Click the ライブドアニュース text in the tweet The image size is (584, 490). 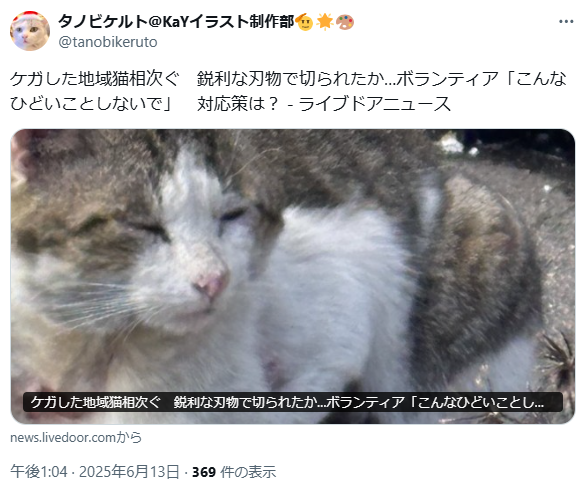click(375, 104)
